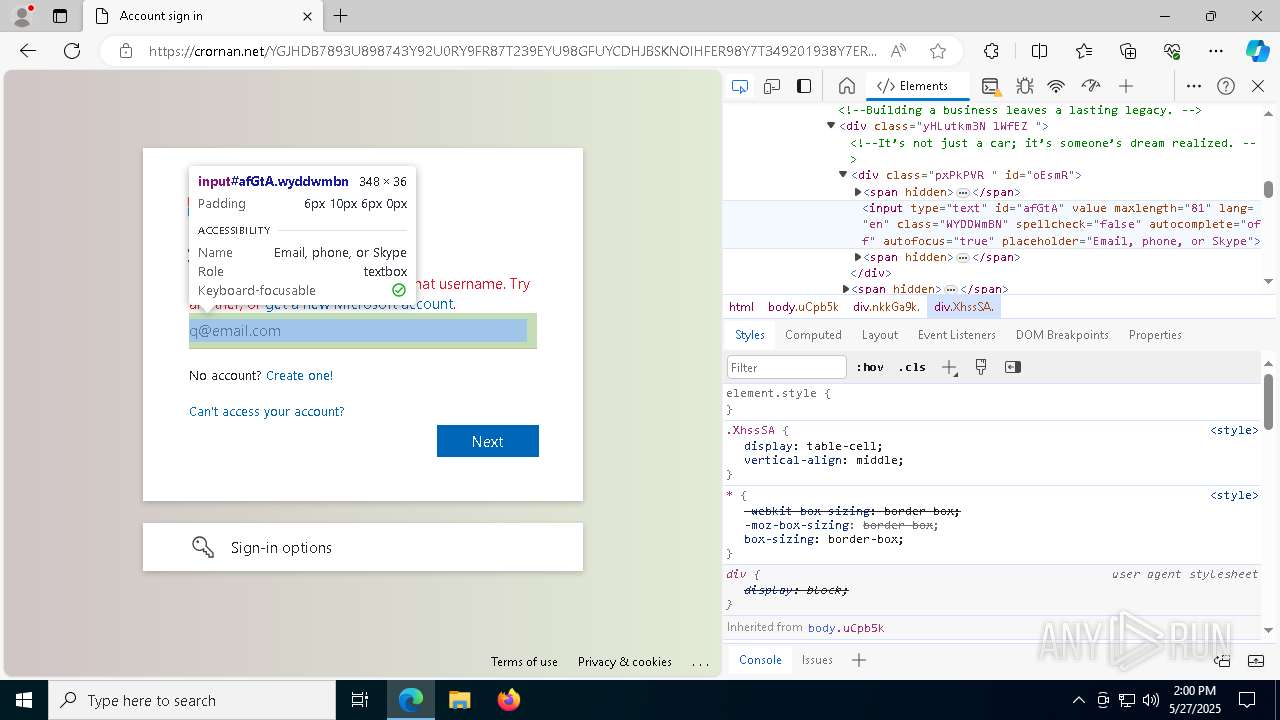Add a drawer tool with the plus icon

click(x=859, y=660)
